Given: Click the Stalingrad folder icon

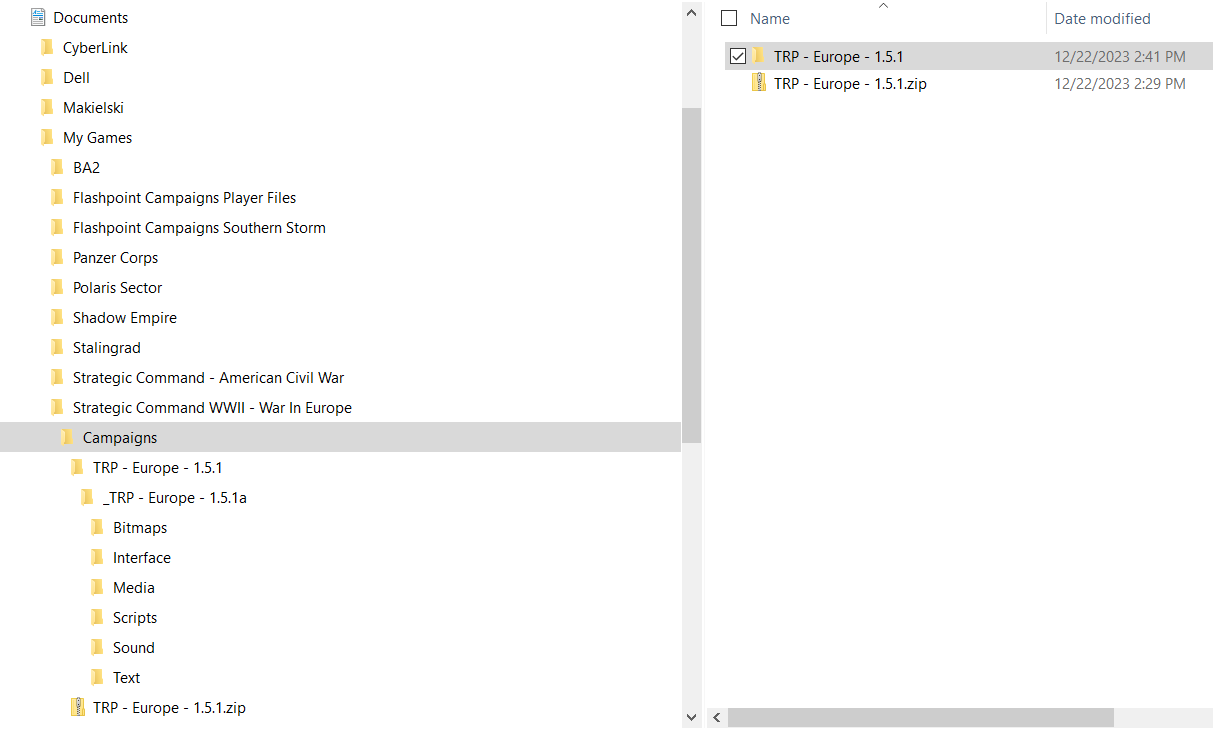Looking at the screenshot, I should [x=57, y=347].
